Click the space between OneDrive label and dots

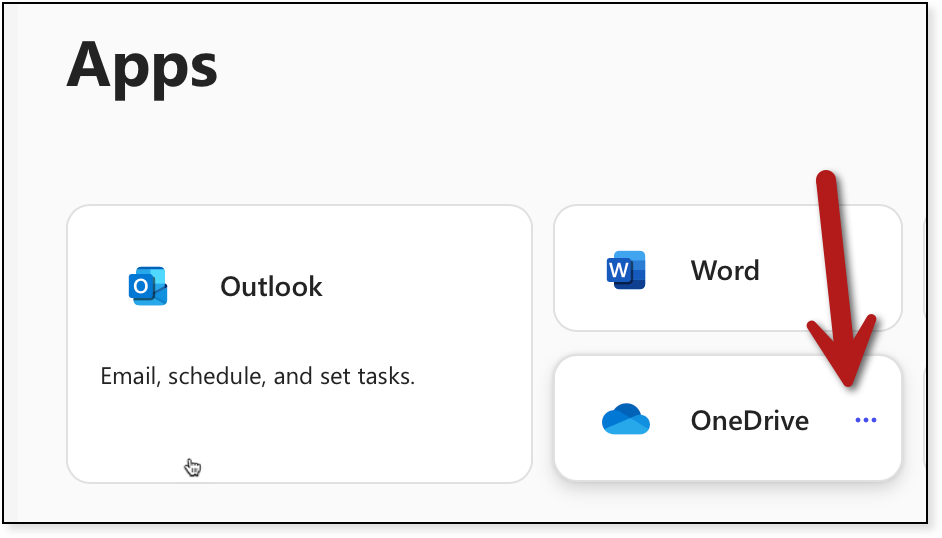point(831,420)
